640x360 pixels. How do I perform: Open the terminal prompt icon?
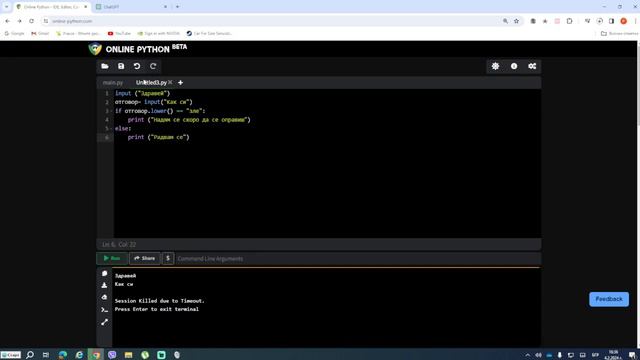click(x=104, y=310)
